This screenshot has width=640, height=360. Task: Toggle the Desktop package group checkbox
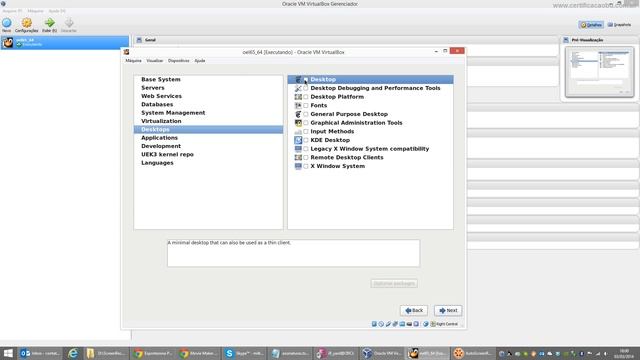pos(306,80)
